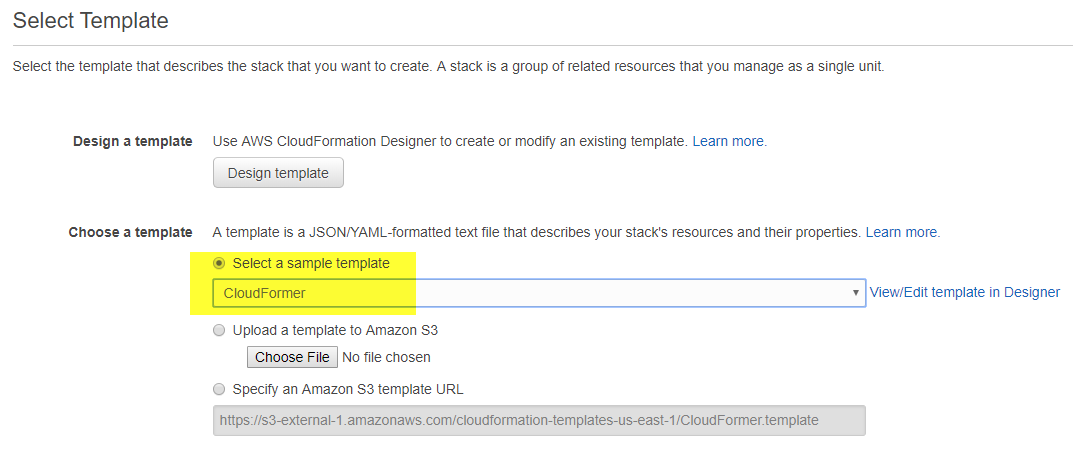The height and width of the screenshot is (456, 1073).
Task: Click the No file chosen text
Action: click(386, 357)
